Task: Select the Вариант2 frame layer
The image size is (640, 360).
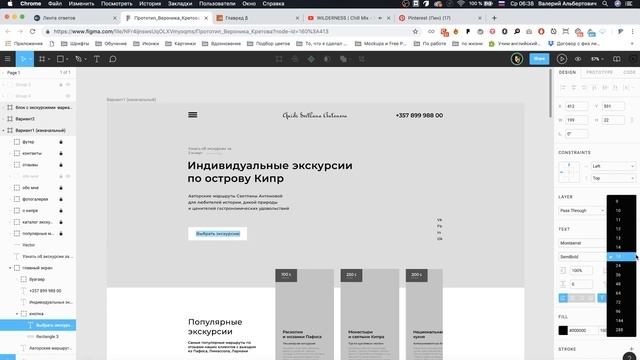Action: click(x=38, y=119)
